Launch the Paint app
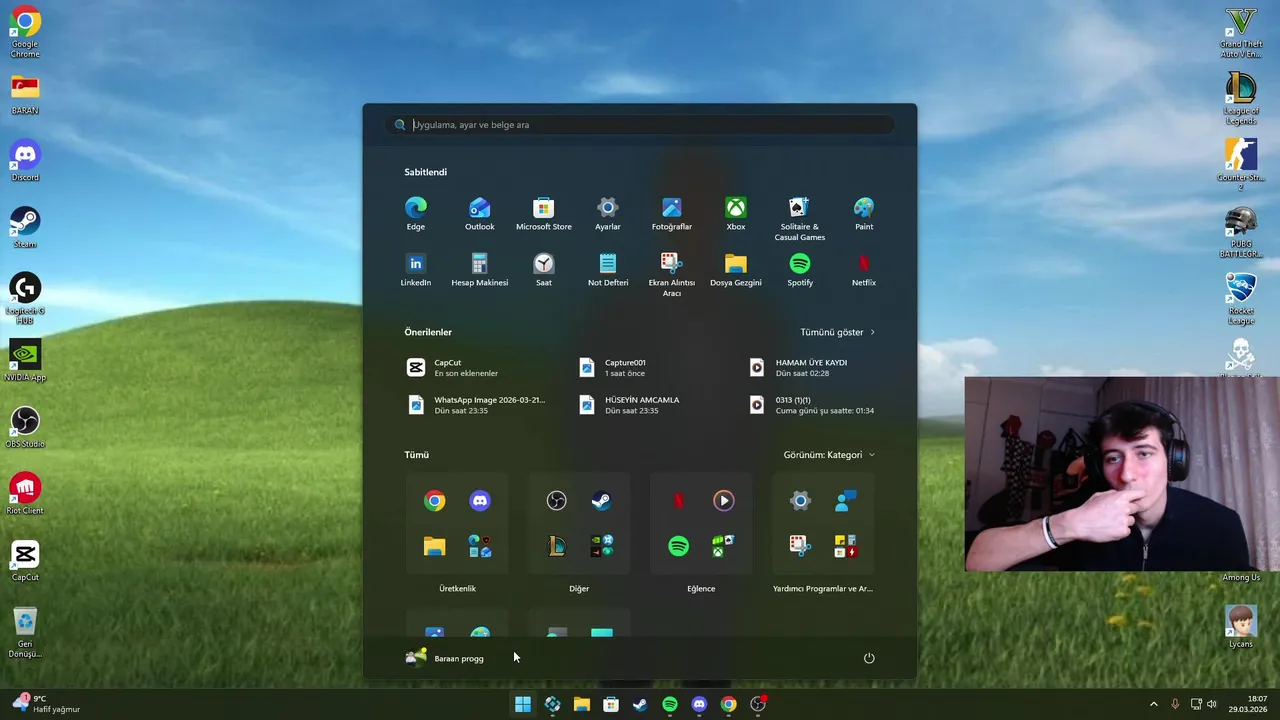Image resolution: width=1280 pixels, height=720 pixels. 864,214
